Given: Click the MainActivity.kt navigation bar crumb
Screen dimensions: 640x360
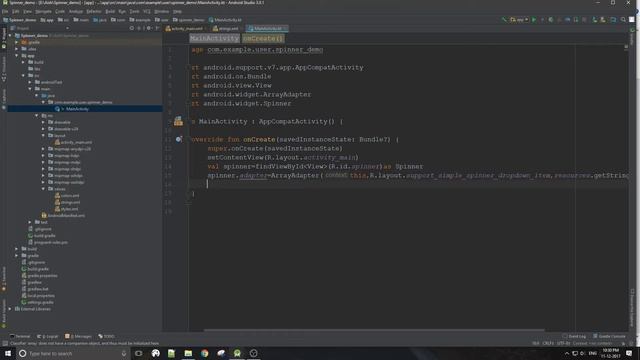Looking at the screenshot, I should click(225, 20).
